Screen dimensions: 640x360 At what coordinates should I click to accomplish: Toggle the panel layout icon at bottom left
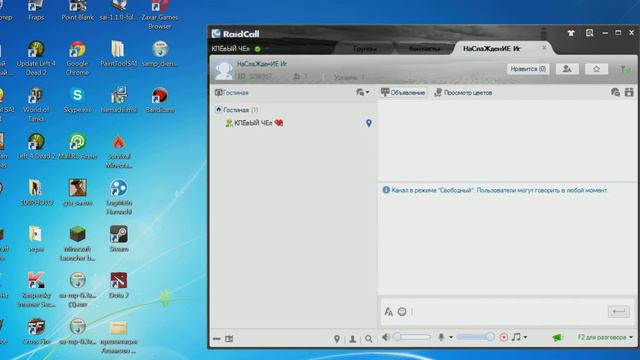pyautogui.click(x=229, y=339)
